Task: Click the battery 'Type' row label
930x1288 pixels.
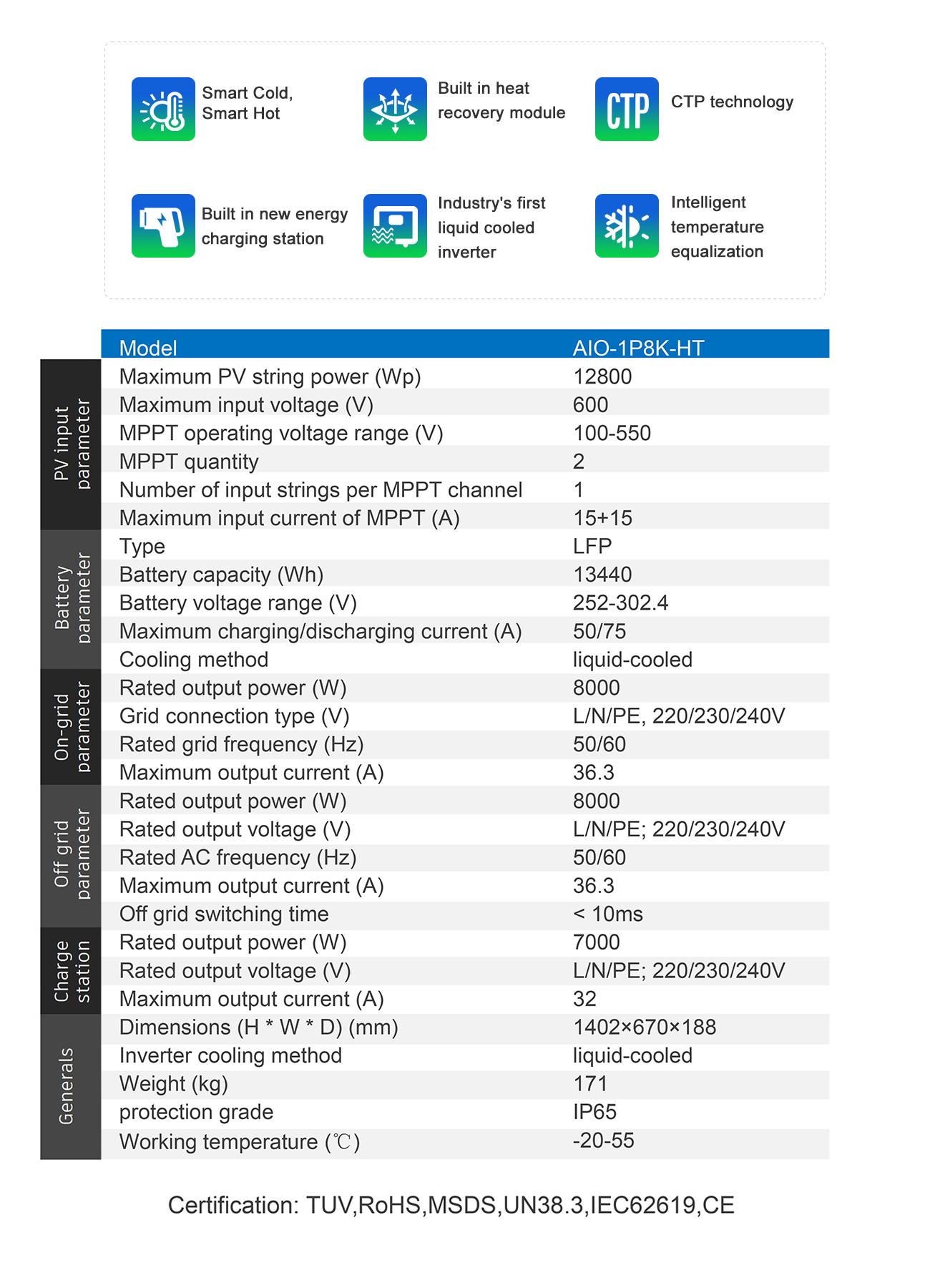Action: pyautogui.click(x=142, y=547)
